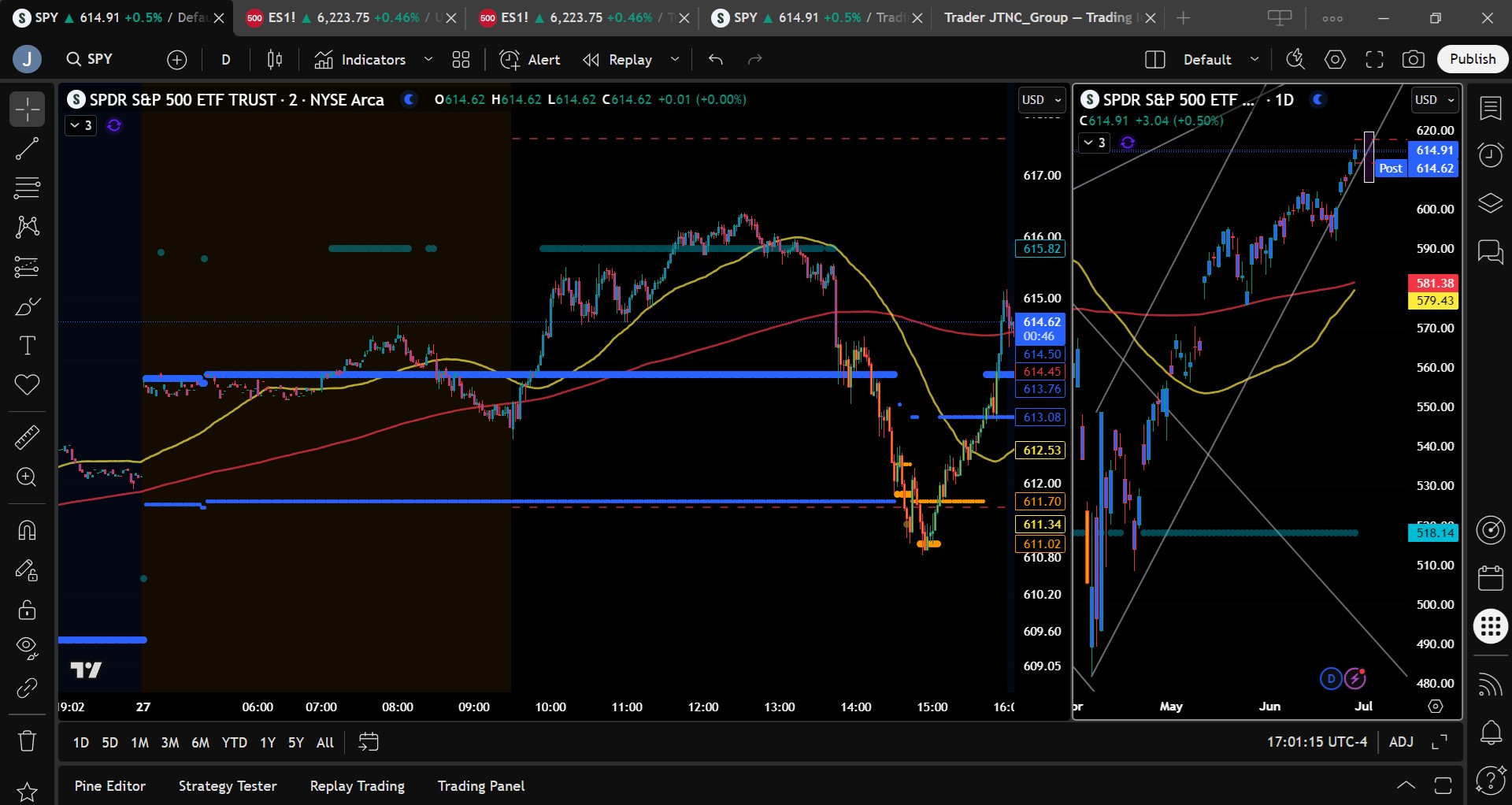Screen dimensions: 1512x805
Task: Expand the Default layout dropdown
Action: (1255, 59)
